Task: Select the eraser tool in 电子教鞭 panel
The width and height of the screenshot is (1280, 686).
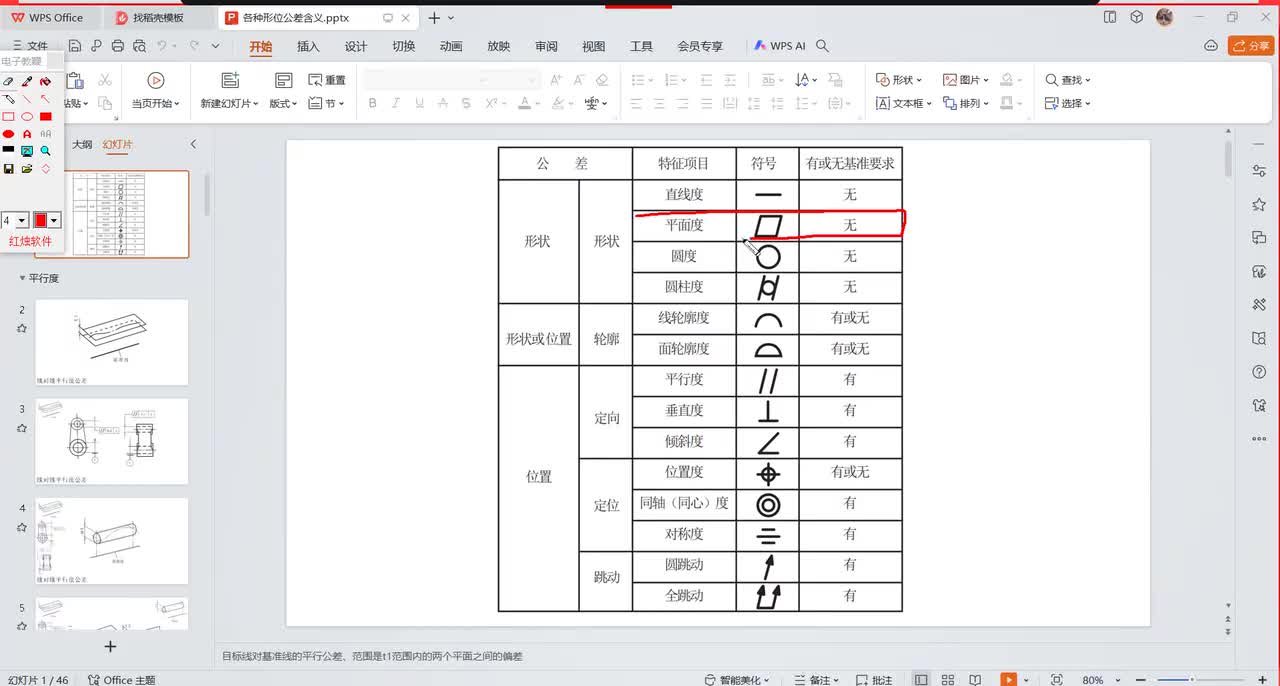Action: [8, 82]
